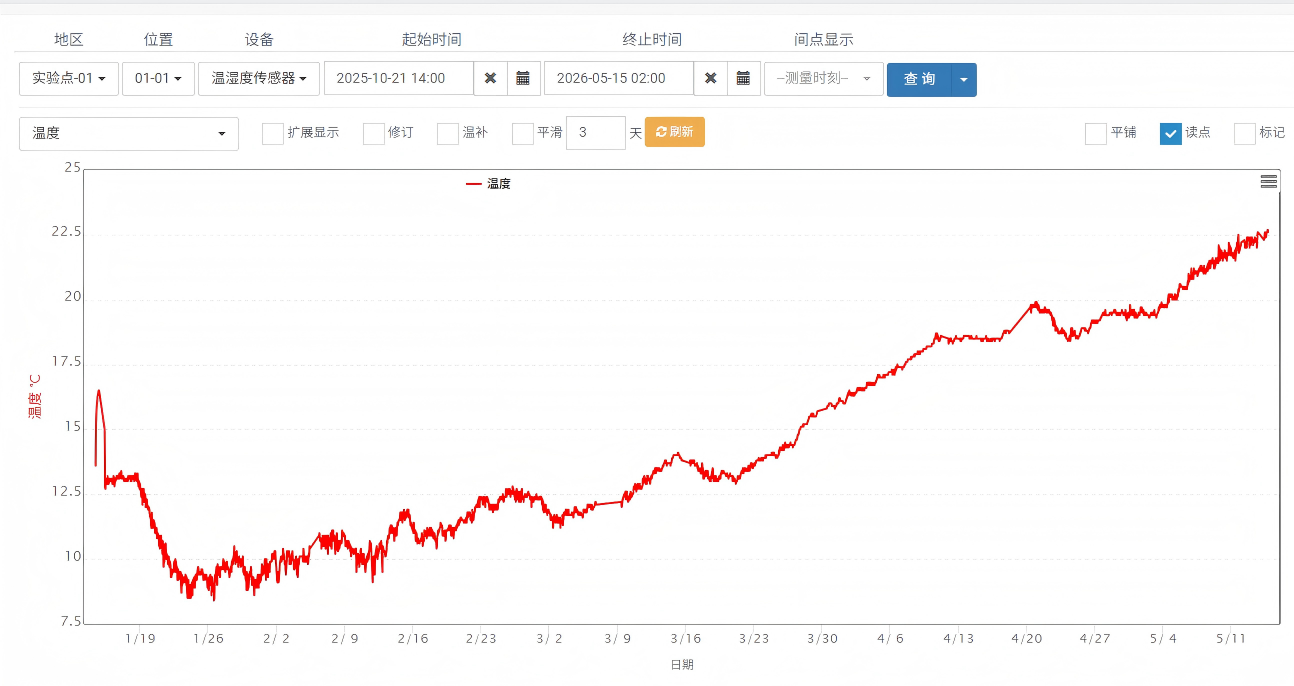Enable the 修订 checkbox
The height and width of the screenshot is (686, 1294).
tap(374, 133)
